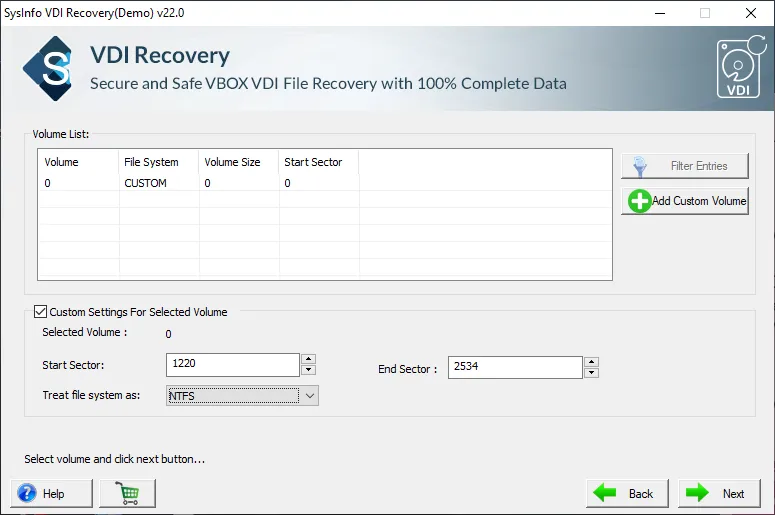Click the Volume Size column header
The image size is (775, 515).
coord(239,162)
